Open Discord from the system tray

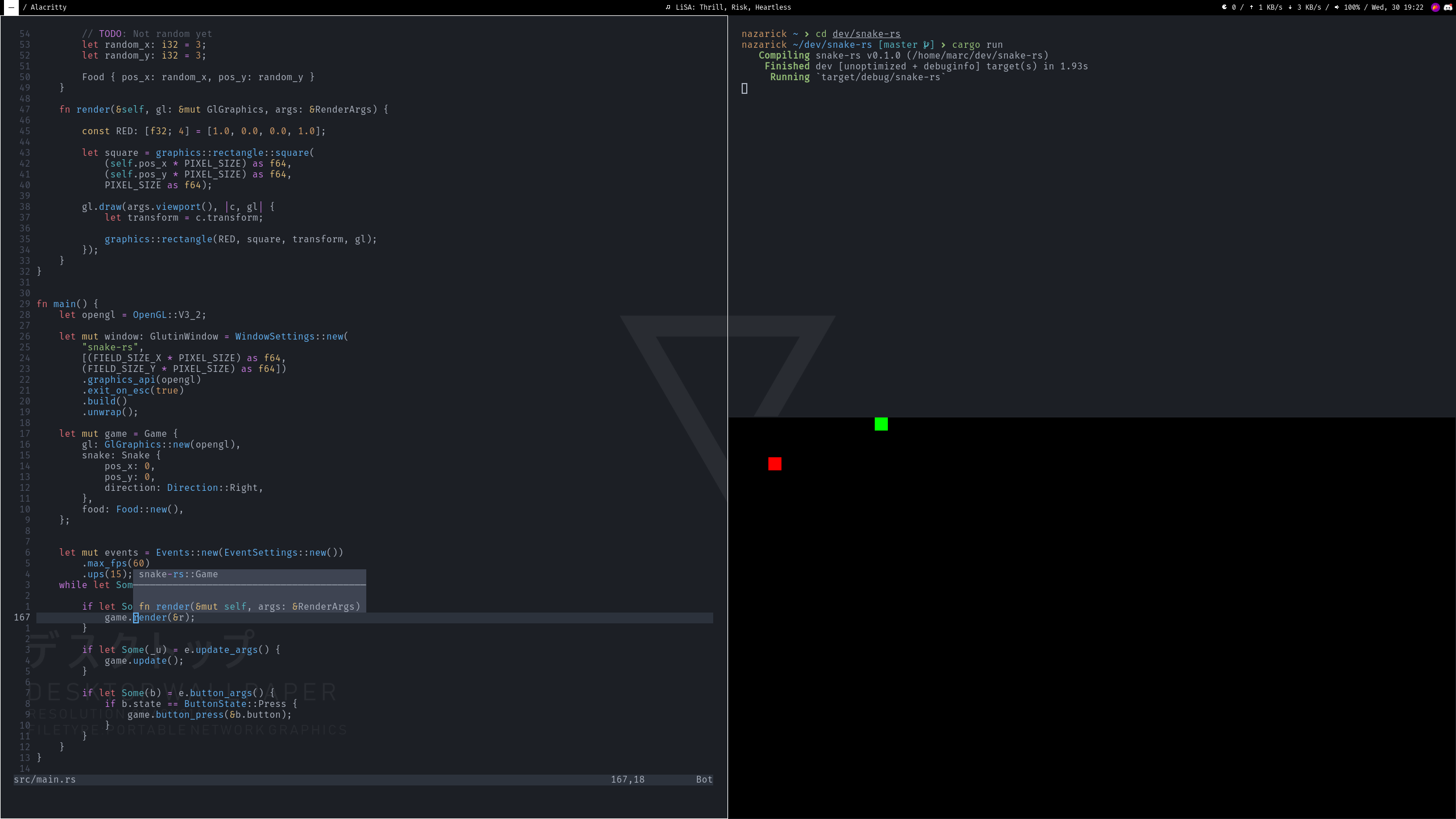click(x=1449, y=7)
